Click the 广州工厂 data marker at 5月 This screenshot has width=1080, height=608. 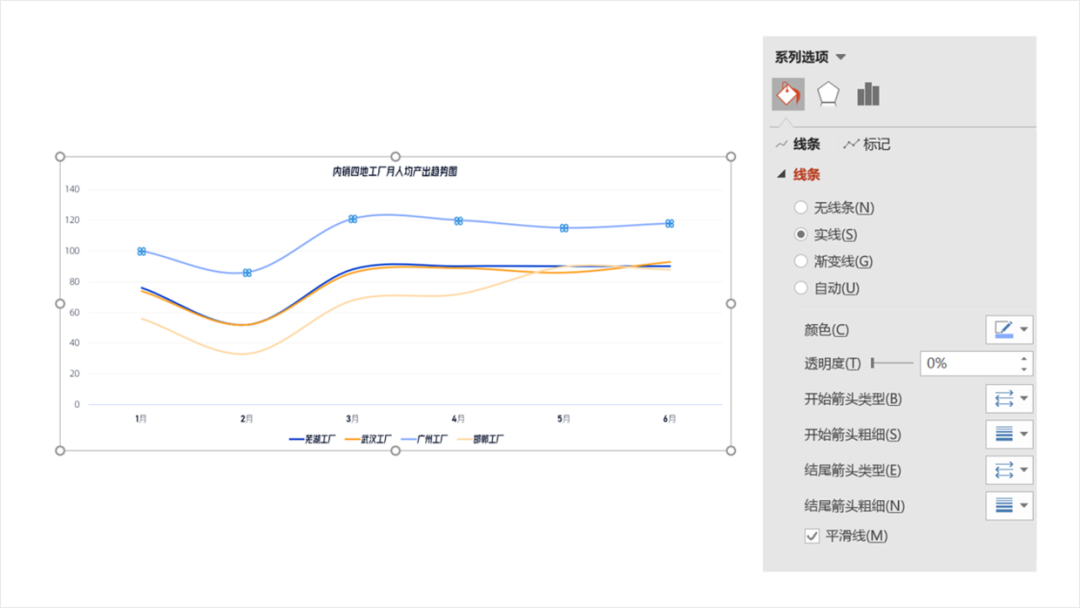click(x=563, y=228)
